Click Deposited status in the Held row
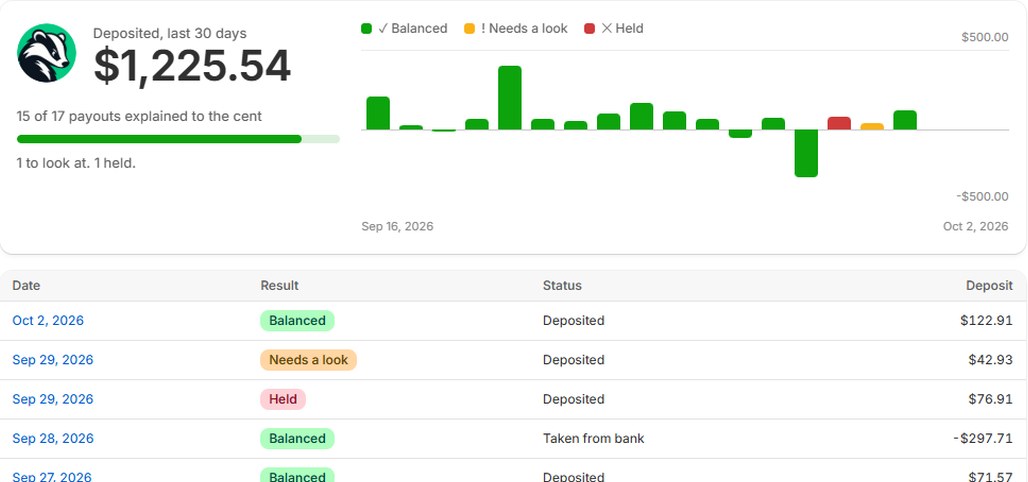The width and height of the screenshot is (1028, 482). 574,399
